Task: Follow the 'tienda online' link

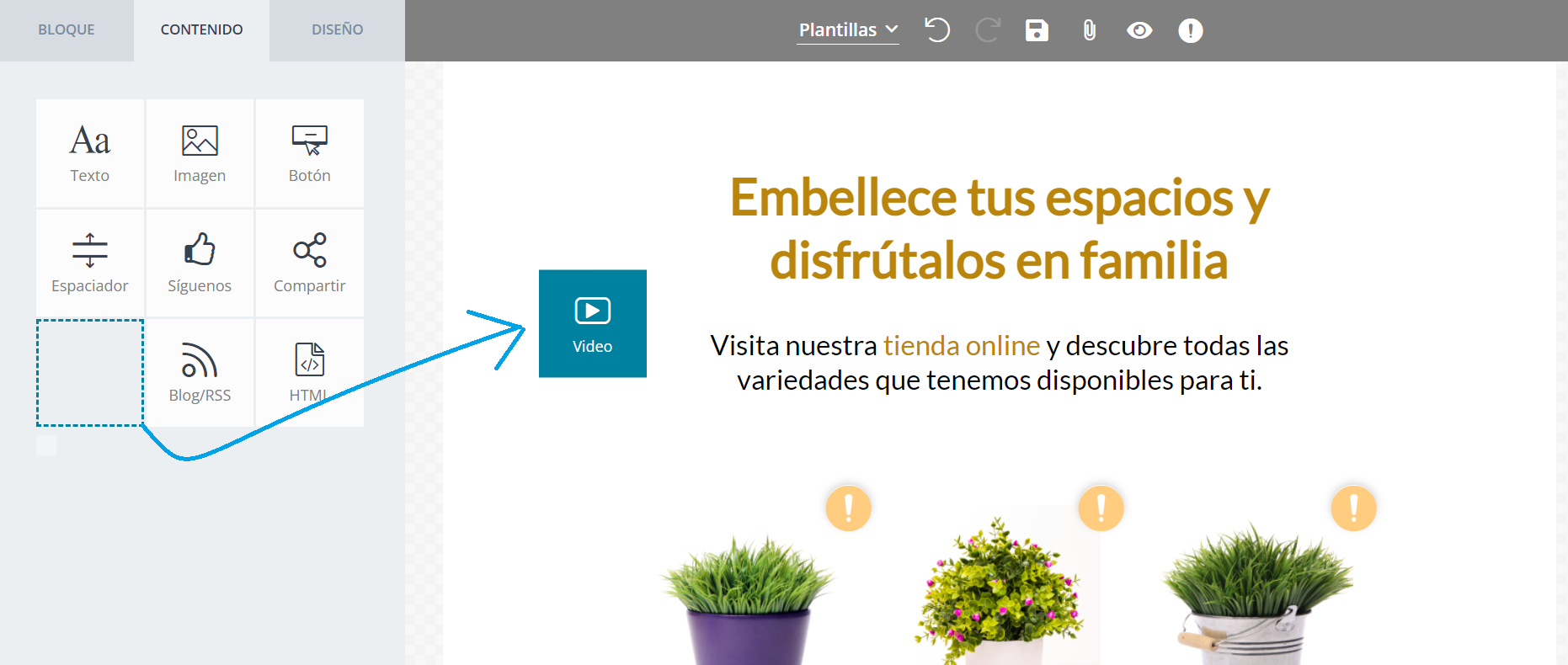Action: click(x=962, y=346)
